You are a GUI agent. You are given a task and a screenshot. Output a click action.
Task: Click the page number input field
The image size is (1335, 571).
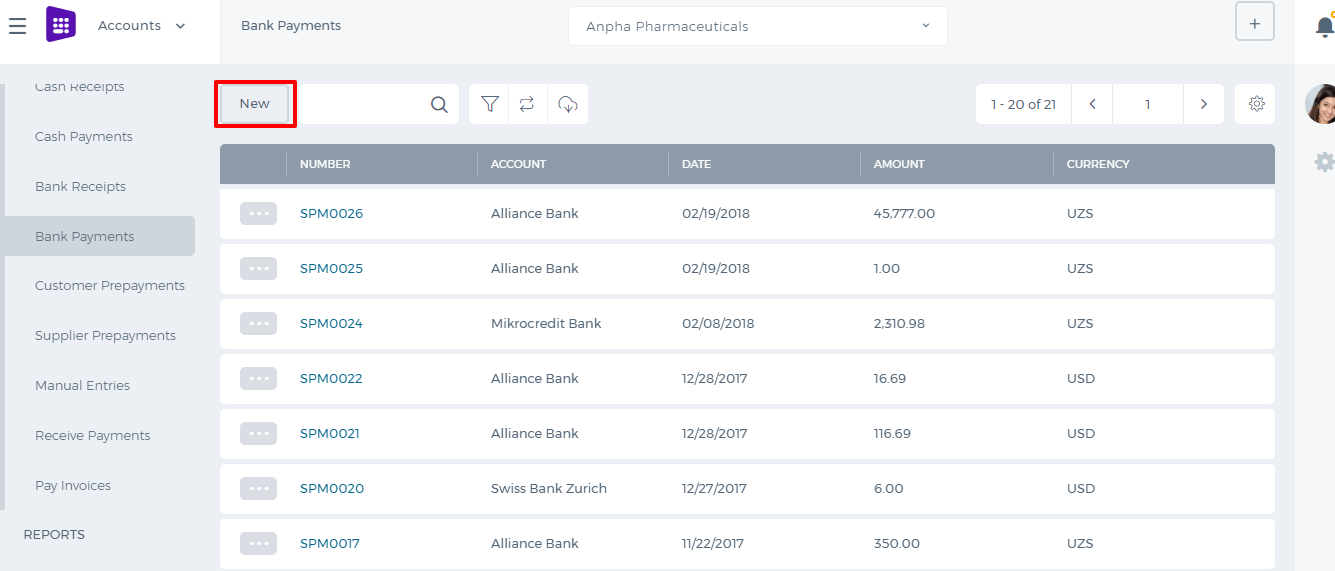click(x=1148, y=104)
